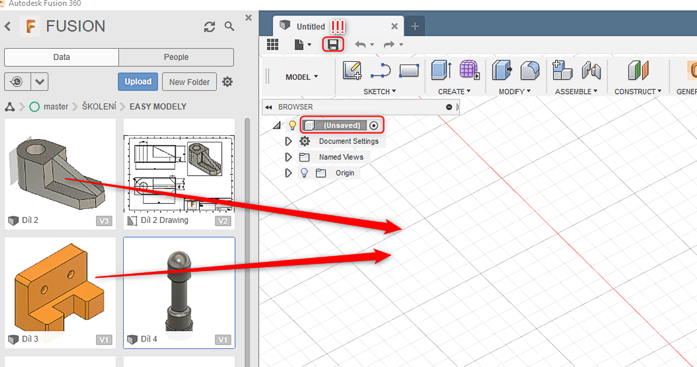
Task: Select the Díl 3 orange model thumbnail
Action: point(60,292)
